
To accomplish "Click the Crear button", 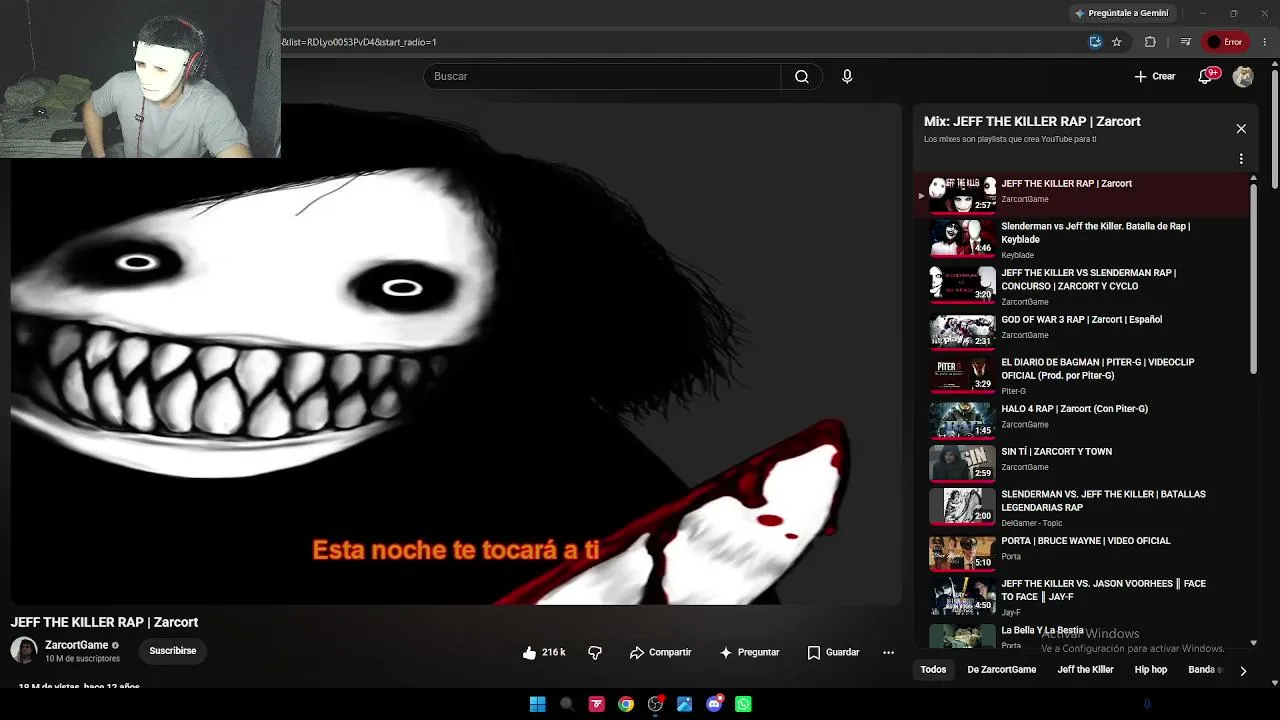I will [x=1154, y=76].
